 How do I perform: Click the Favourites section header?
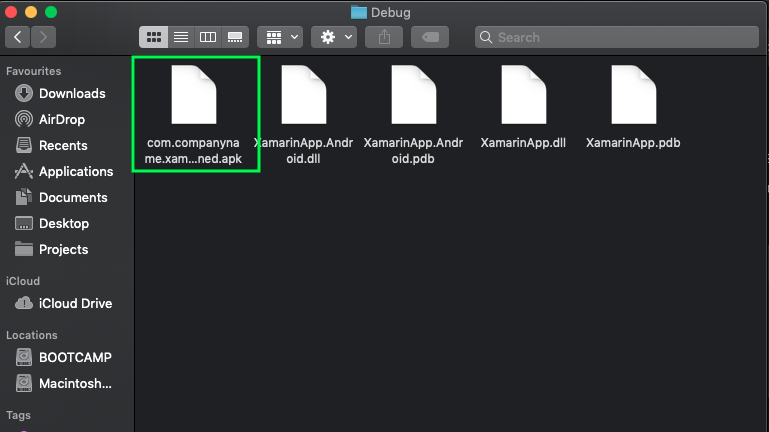(33, 71)
